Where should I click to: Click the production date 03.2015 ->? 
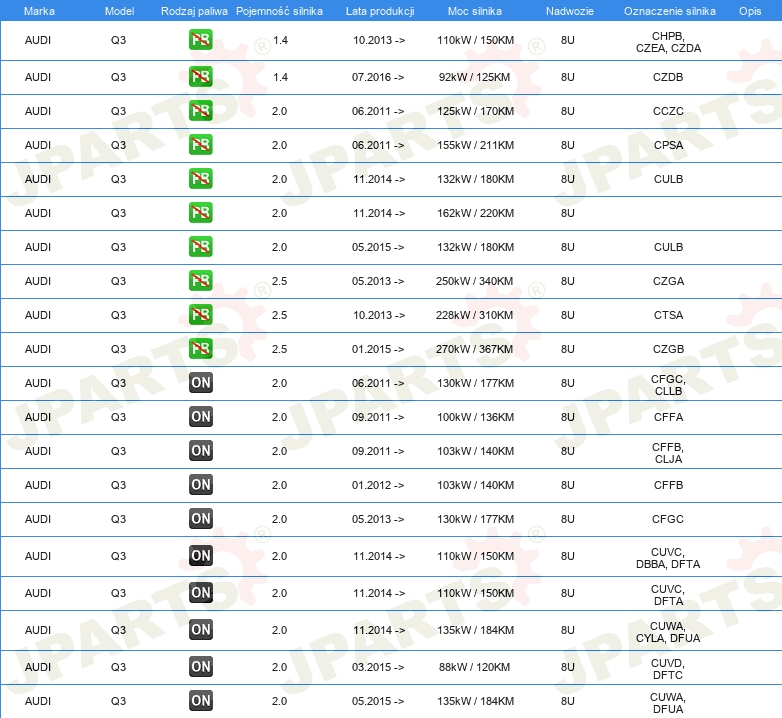click(378, 667)
